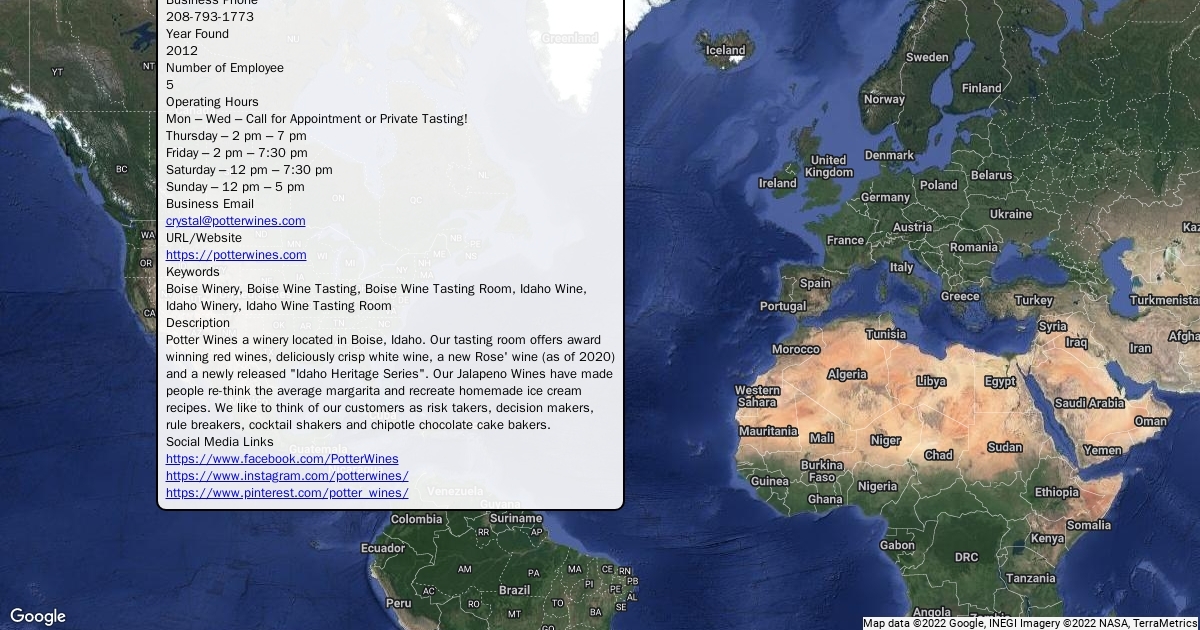
Task: Click the Google logo on the map
Action: (38, 616)
